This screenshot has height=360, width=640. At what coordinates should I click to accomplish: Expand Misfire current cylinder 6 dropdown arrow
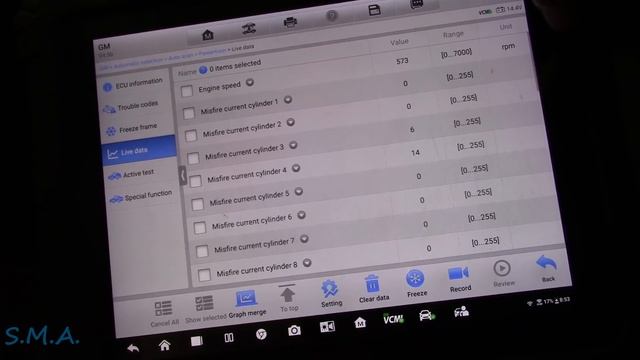coord(302,215)
